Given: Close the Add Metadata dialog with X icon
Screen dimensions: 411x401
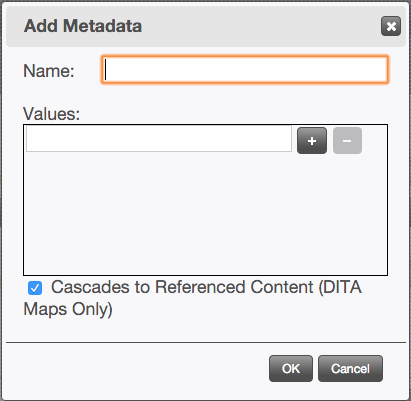Looking at the screenshot, I should (391, 26).
